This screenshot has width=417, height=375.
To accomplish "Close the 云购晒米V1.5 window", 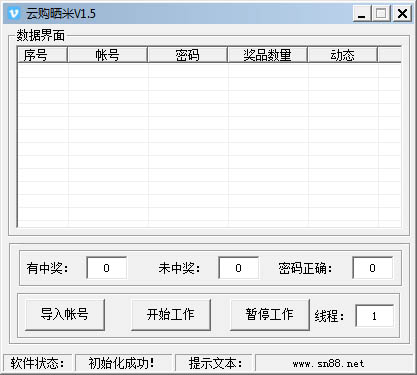I will [x=402, y=14].
